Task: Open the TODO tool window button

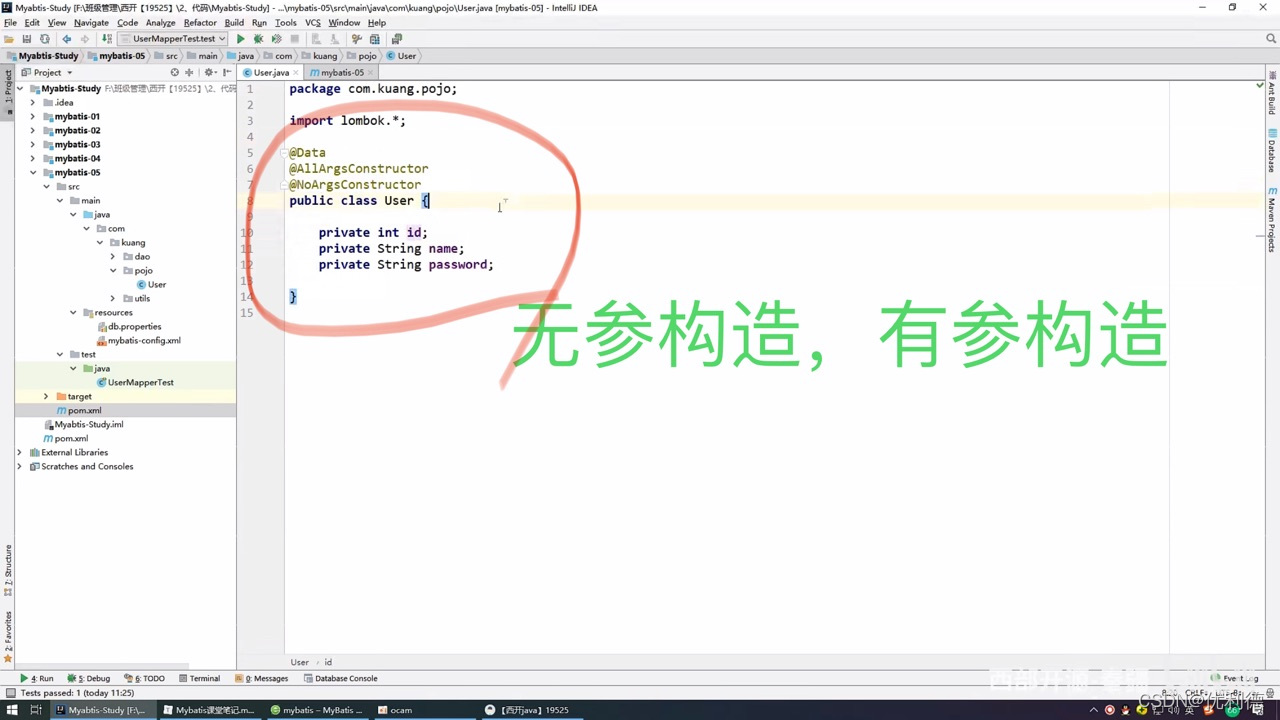Action: (x=143, y=678)
